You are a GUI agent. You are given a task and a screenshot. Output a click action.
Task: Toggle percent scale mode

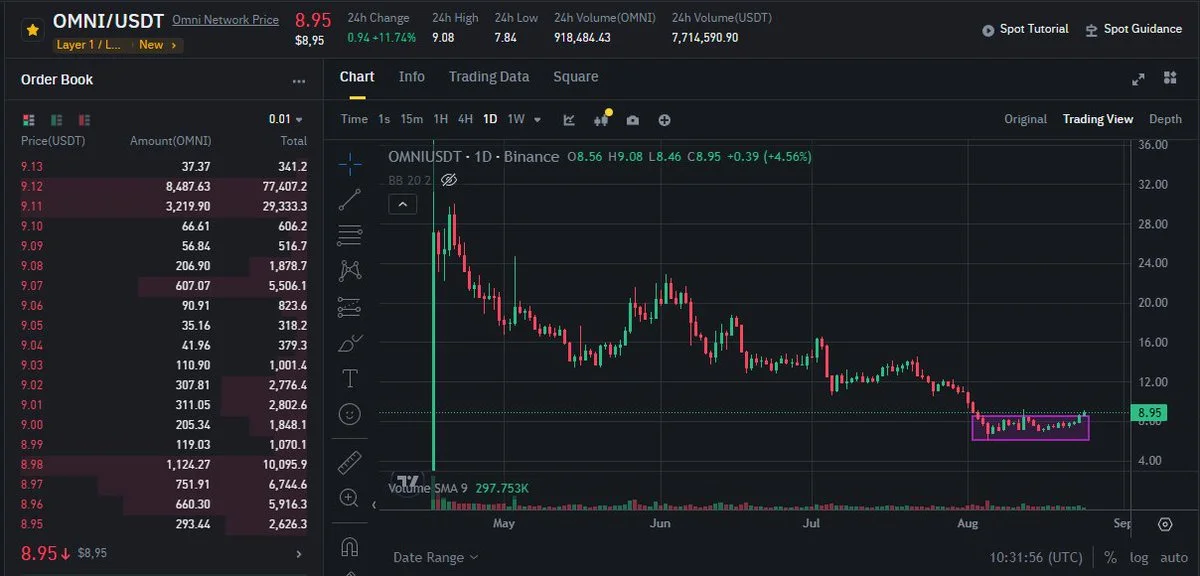[1110, 557]
